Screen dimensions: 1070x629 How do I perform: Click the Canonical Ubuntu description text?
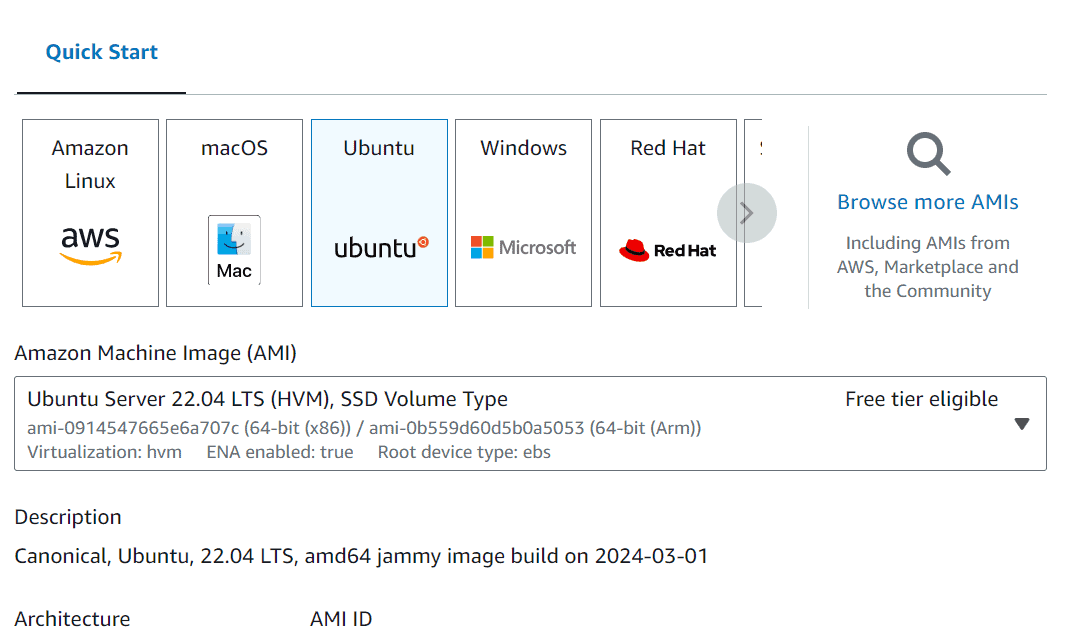click(361, 556)
